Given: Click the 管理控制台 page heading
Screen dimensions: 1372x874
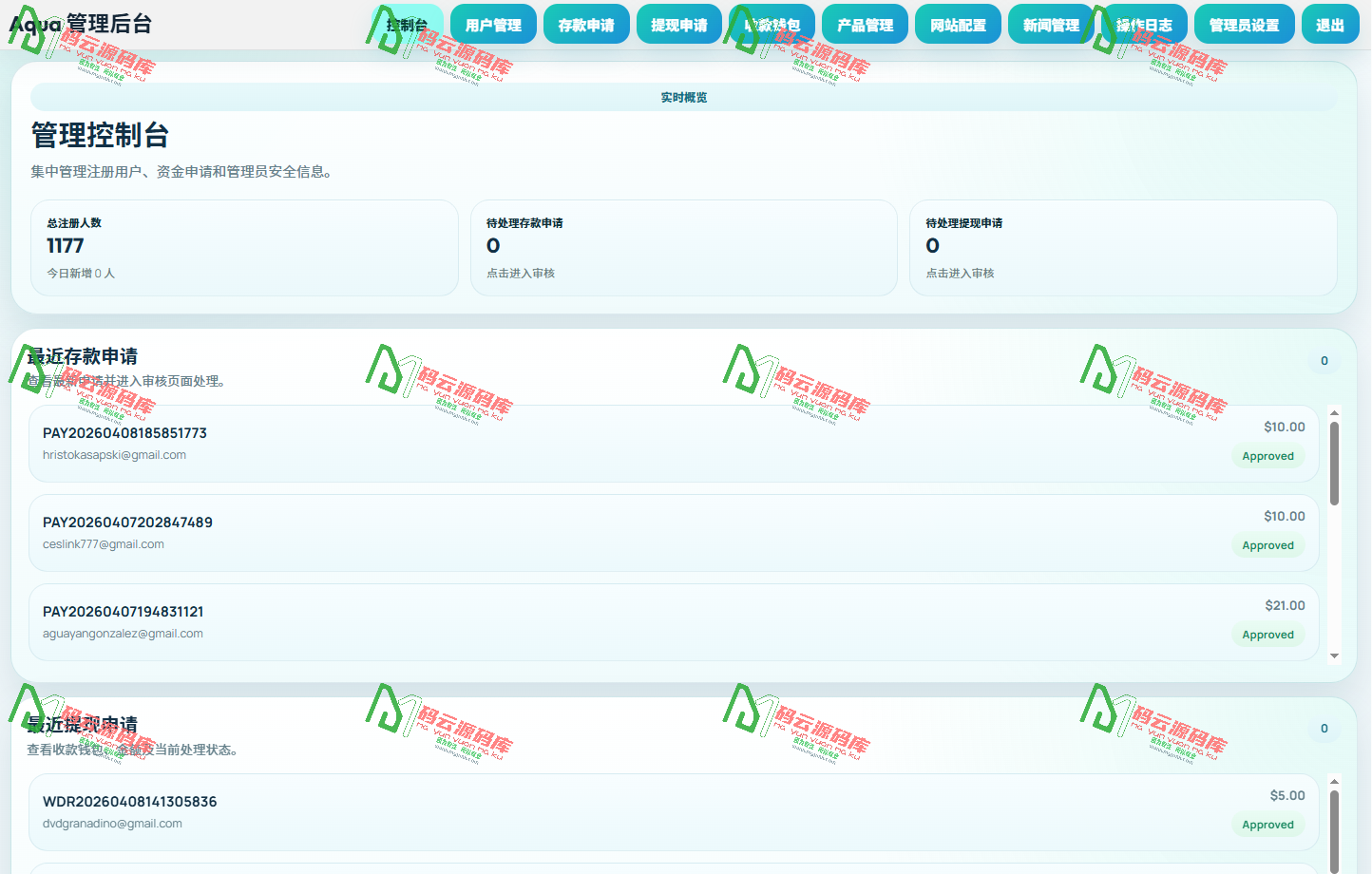Looking at the screenshot, I should tap(100, 135).
